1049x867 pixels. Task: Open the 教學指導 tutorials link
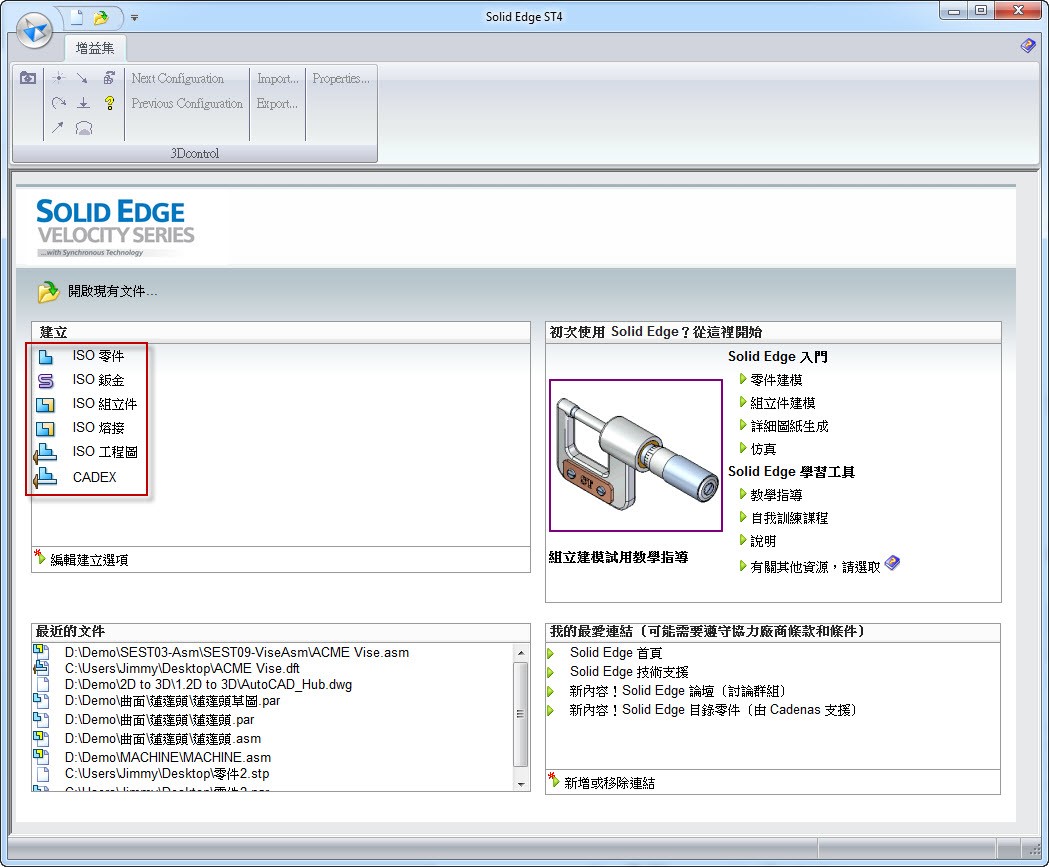click(776, 495)
